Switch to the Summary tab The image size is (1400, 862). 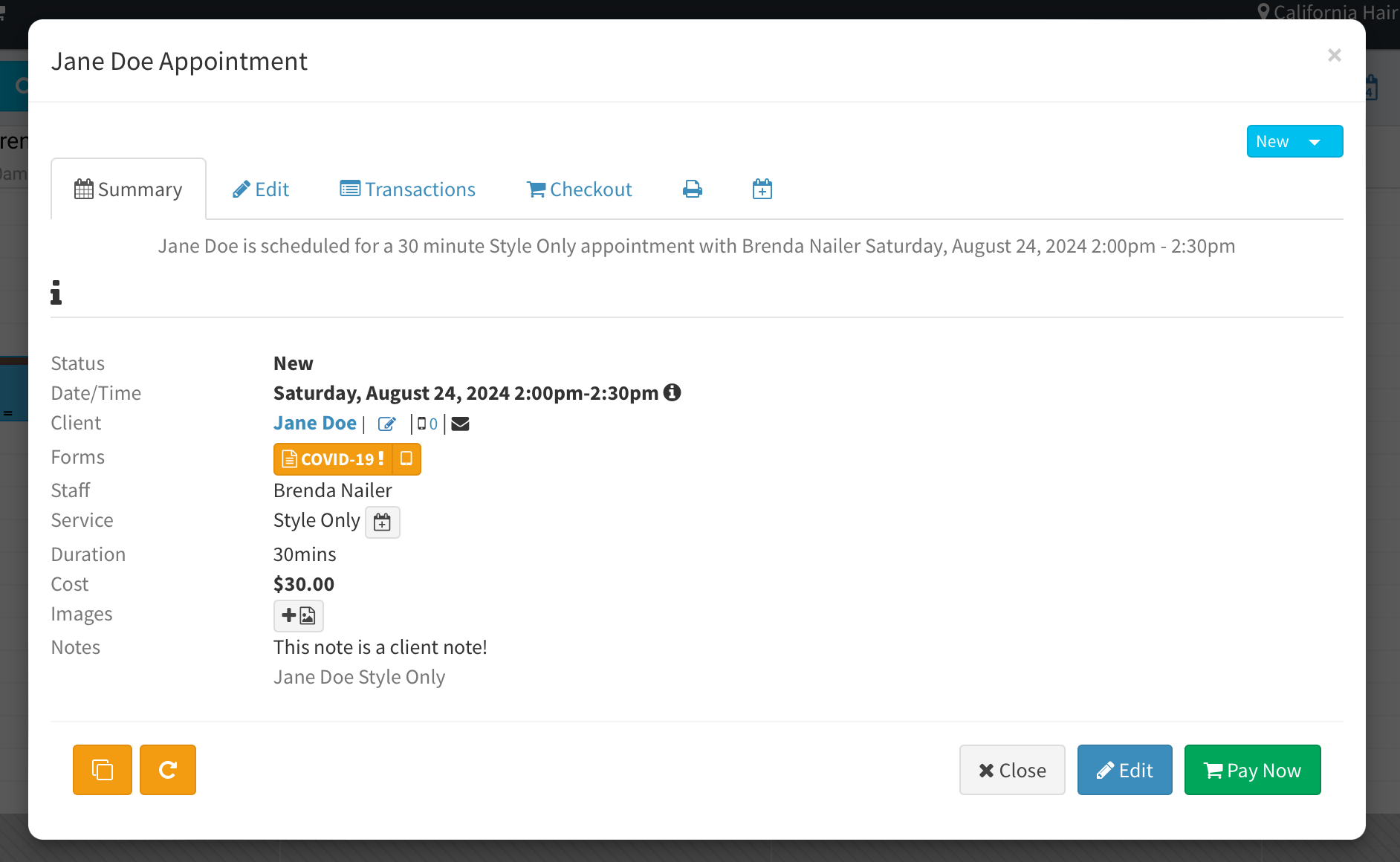129,189
